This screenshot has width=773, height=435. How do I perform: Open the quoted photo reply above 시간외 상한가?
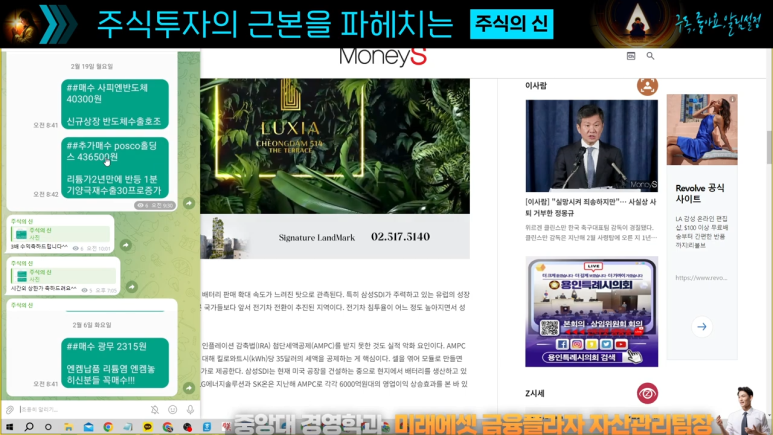63,276
